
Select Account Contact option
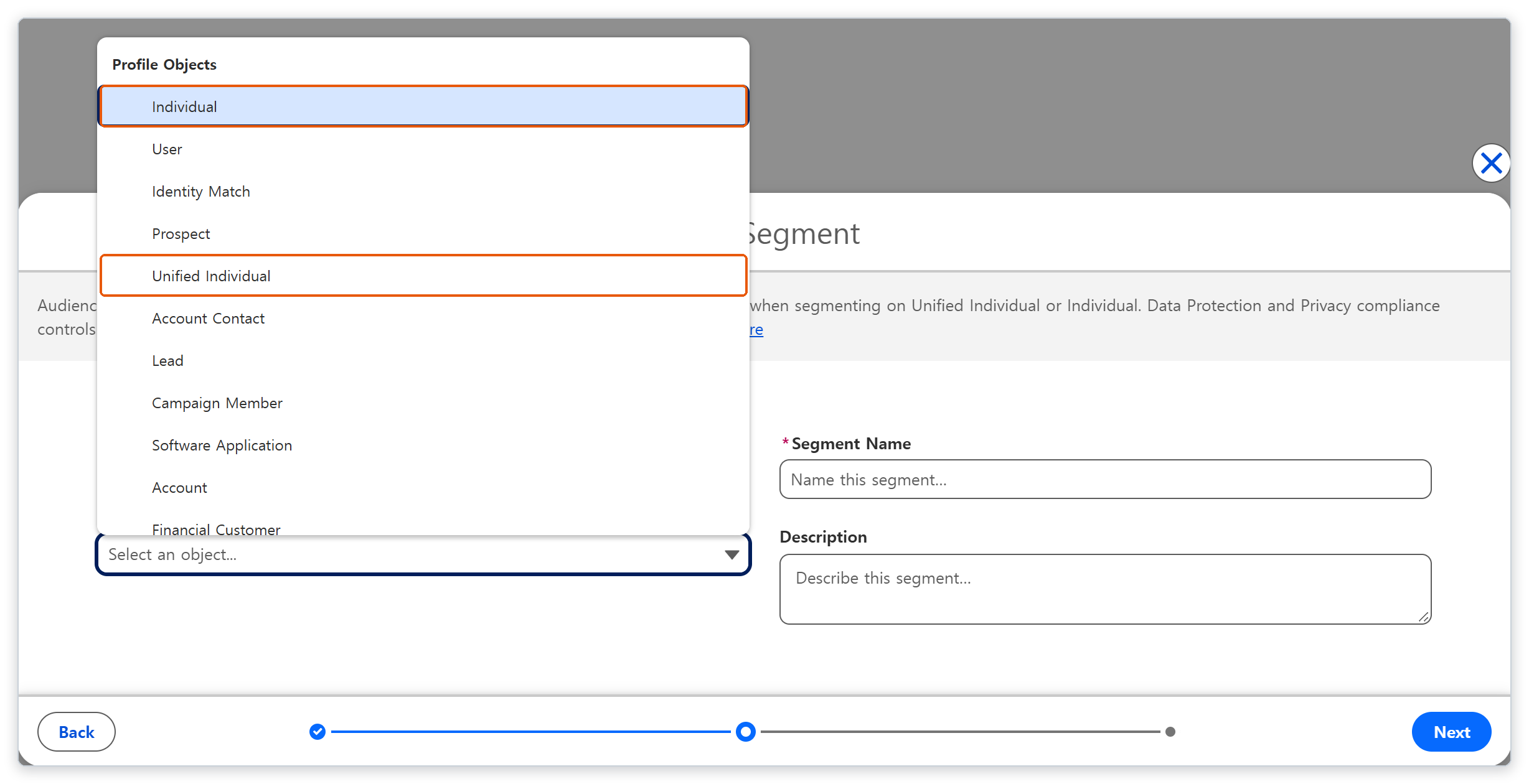coord(423,318)
